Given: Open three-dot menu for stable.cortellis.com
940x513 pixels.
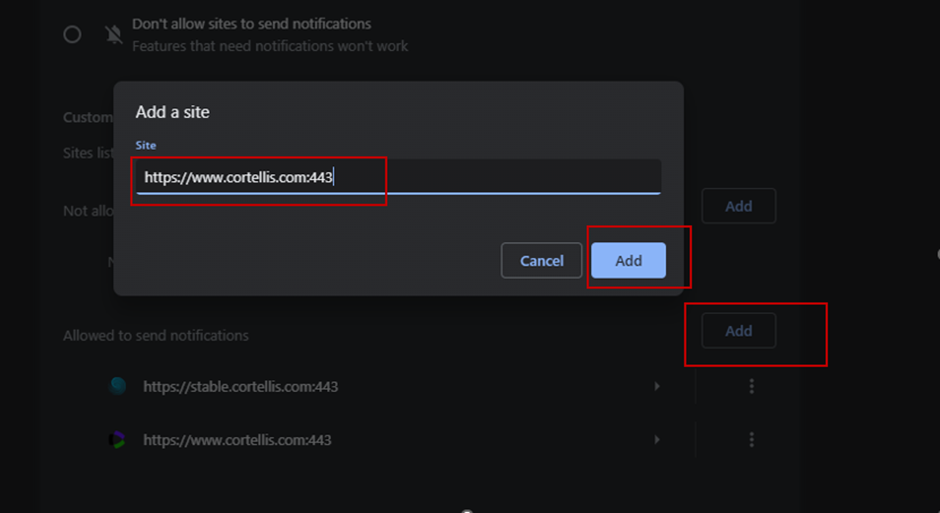Looking at the screenshot, I should [x=752, y=386].
